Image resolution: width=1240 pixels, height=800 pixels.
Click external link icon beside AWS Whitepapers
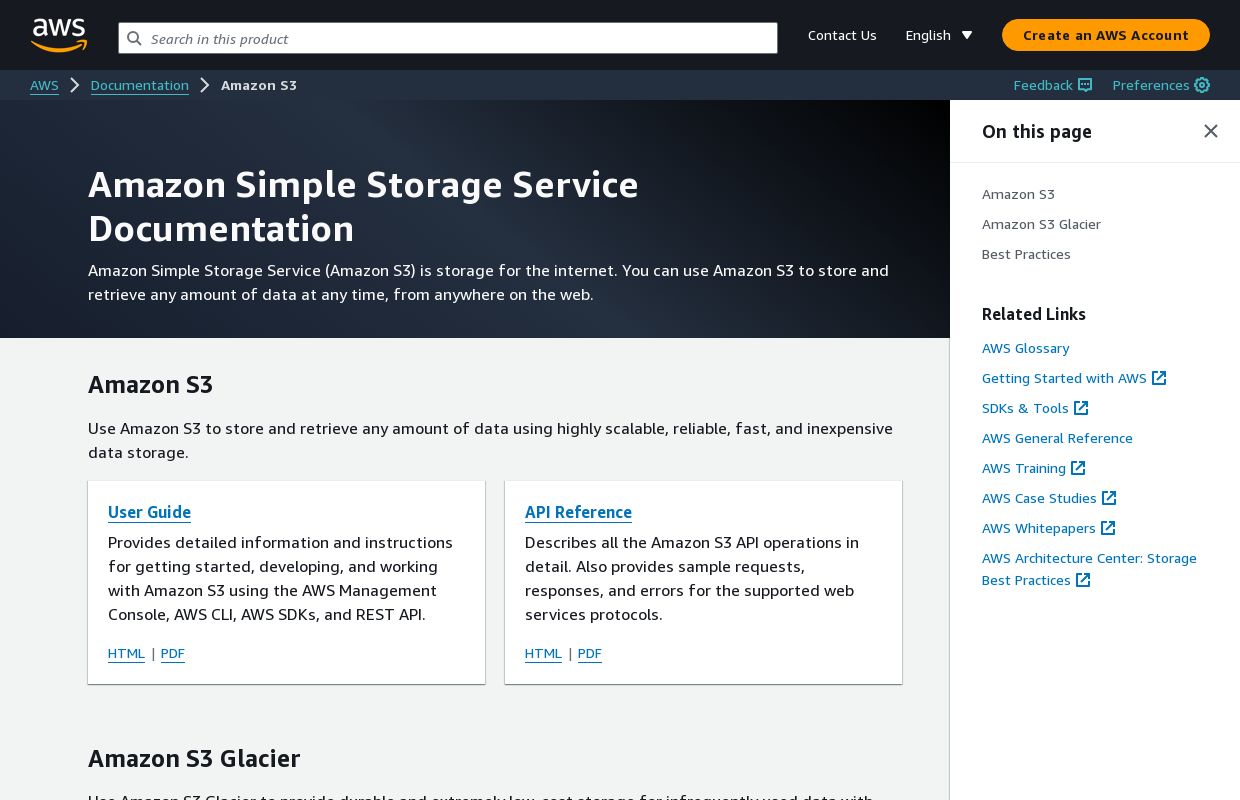[1108, 528]
